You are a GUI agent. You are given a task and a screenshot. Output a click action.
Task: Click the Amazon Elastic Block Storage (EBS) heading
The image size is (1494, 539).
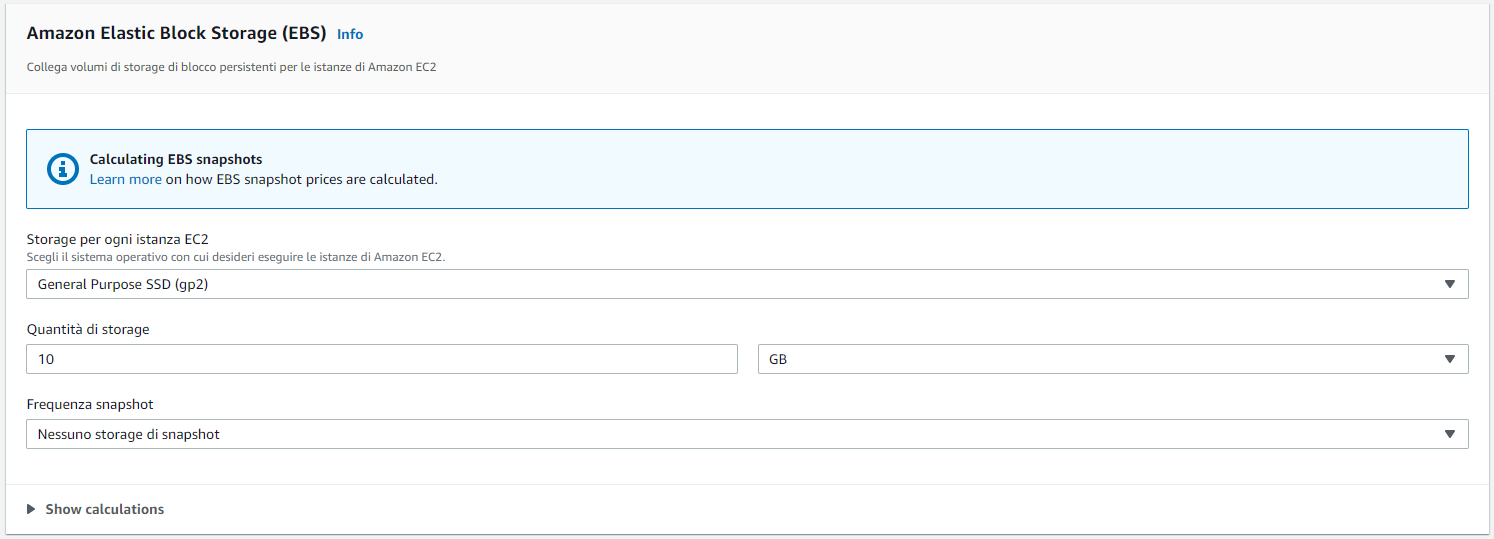pyautogui.click(x=176, y=33)
